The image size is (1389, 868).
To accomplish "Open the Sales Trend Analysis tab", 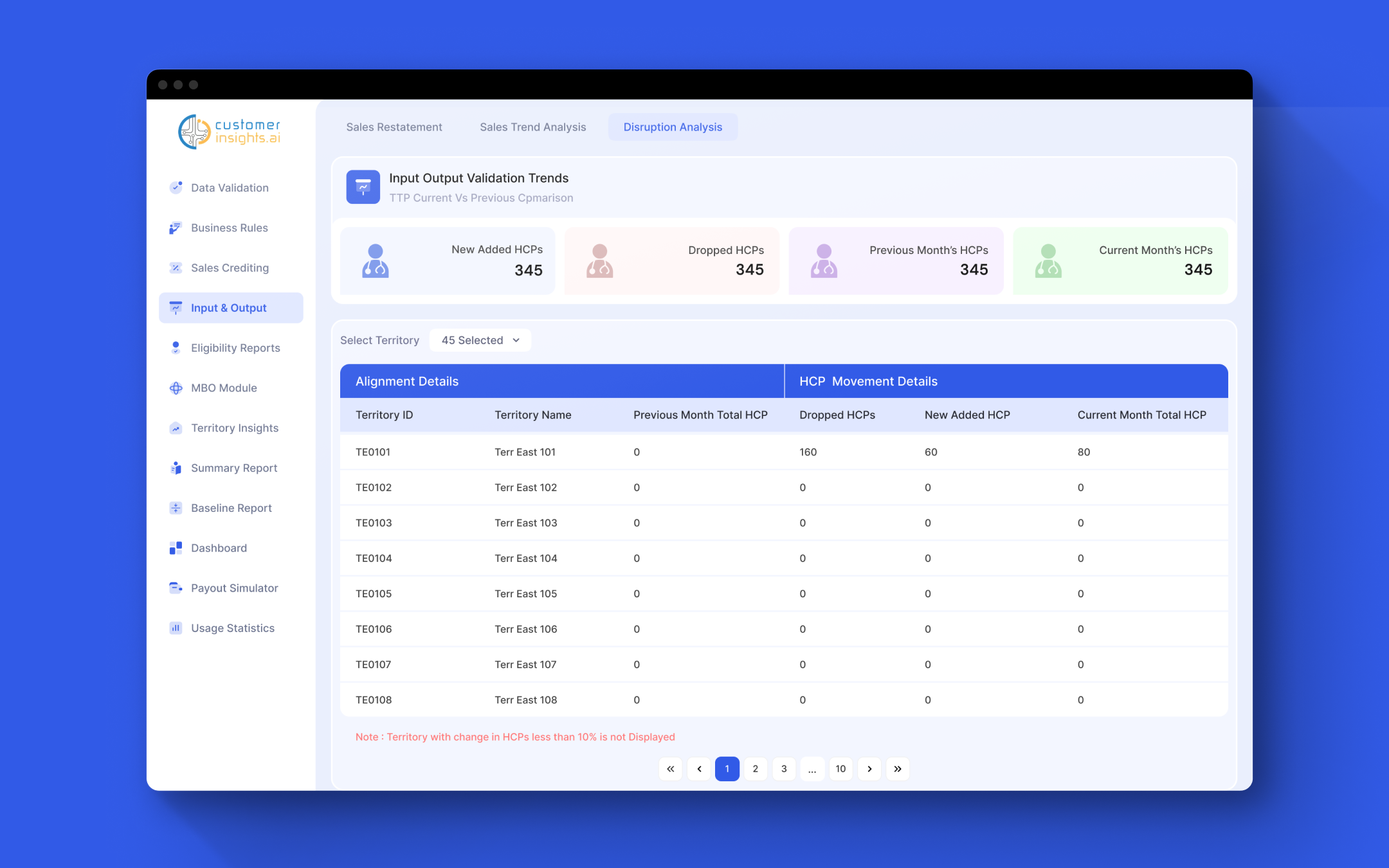I will [x=532, y=127].
